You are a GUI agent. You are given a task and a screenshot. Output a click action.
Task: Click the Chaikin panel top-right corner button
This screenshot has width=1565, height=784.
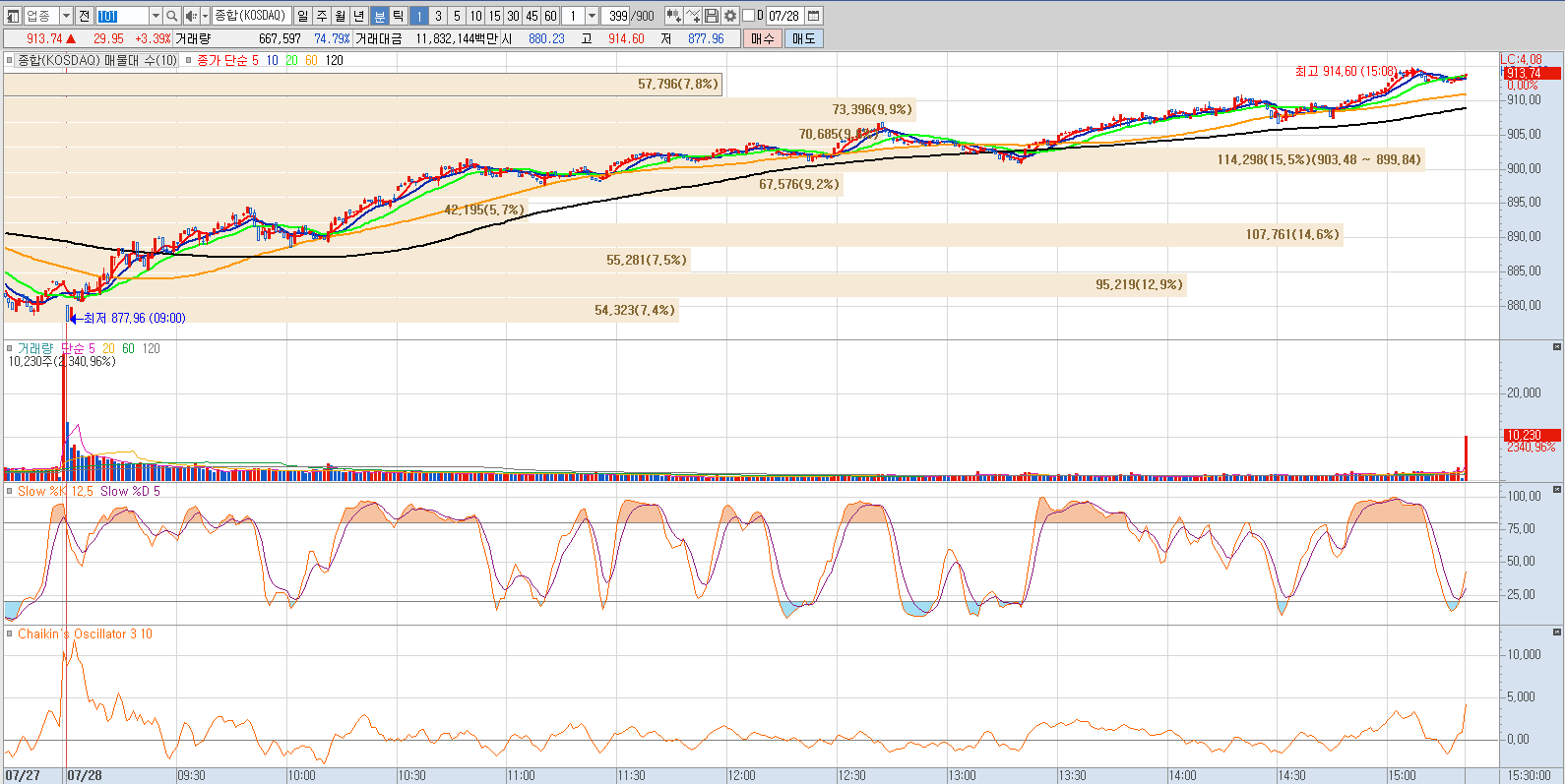point(1557,632)
